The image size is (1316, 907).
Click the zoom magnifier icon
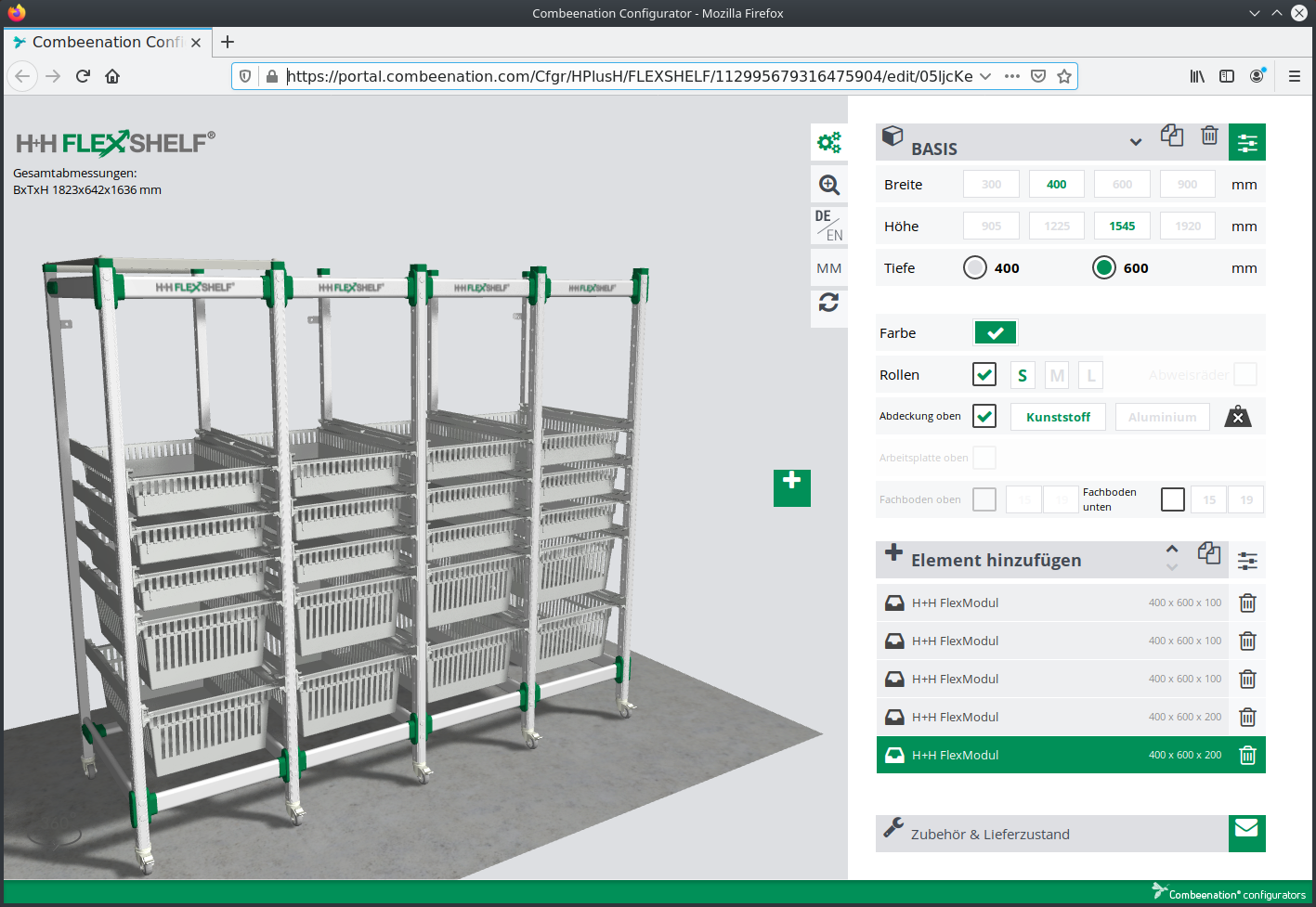[829, 185]
